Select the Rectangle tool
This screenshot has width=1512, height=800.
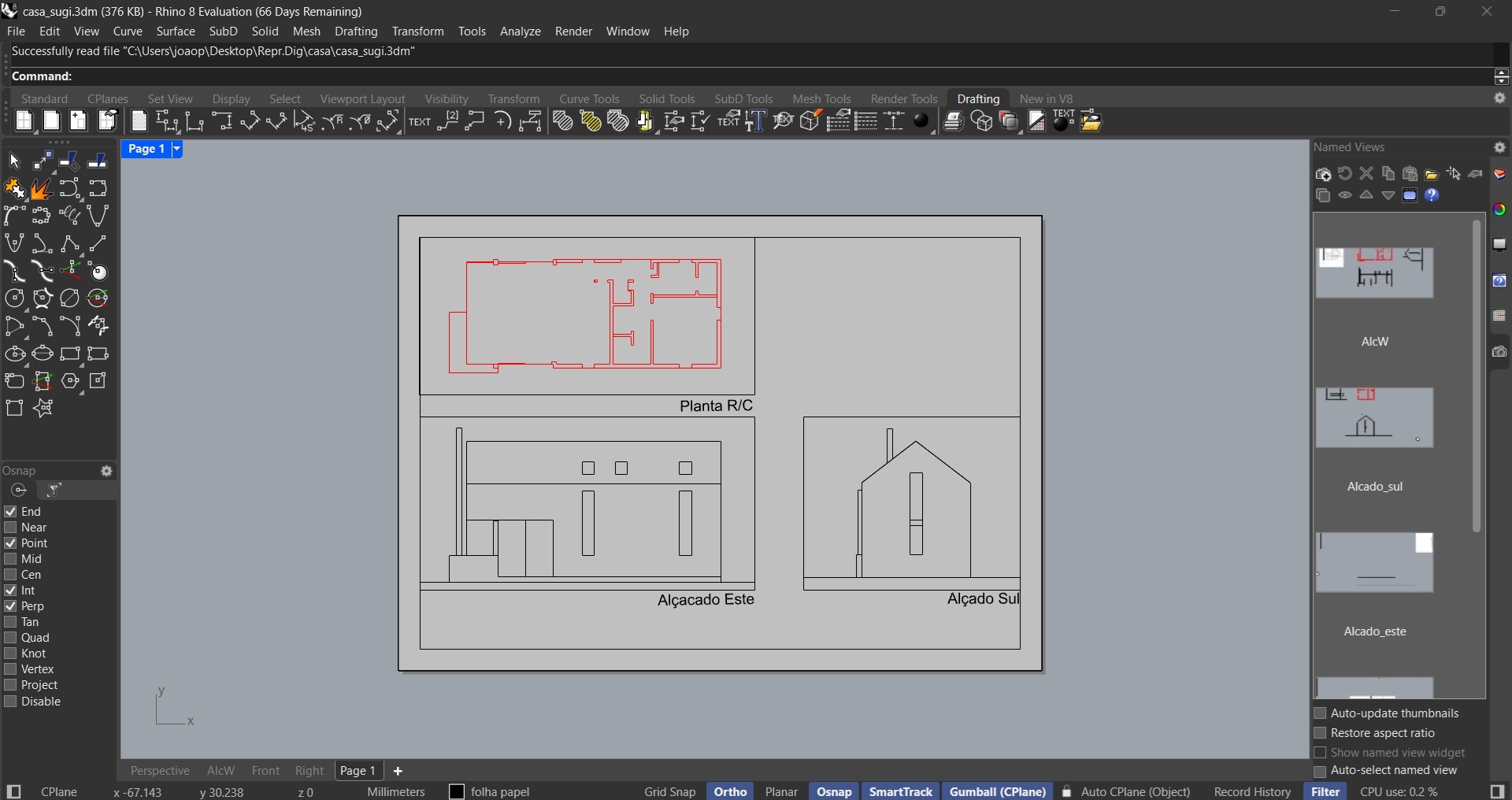69,355
